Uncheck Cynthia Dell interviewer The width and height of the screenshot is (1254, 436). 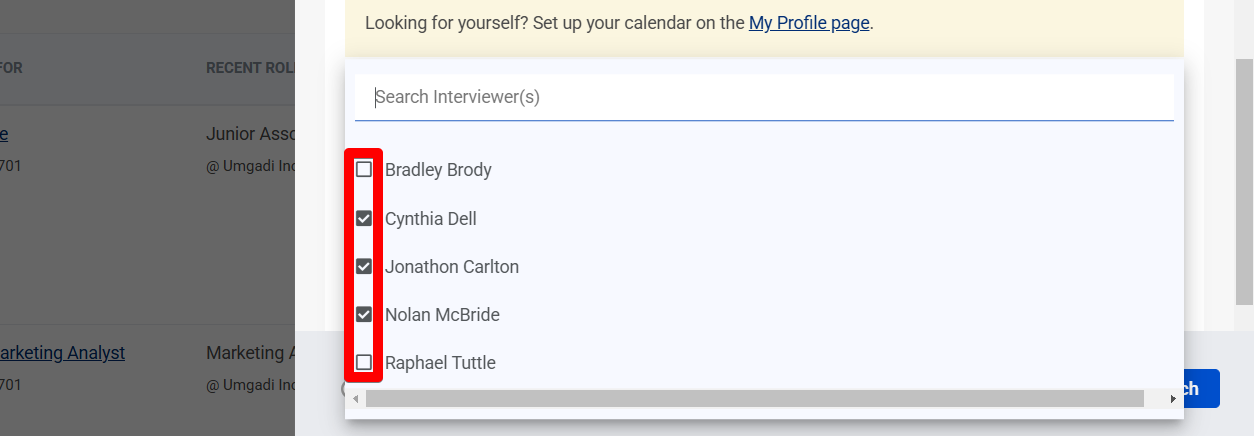click(364, 218)
